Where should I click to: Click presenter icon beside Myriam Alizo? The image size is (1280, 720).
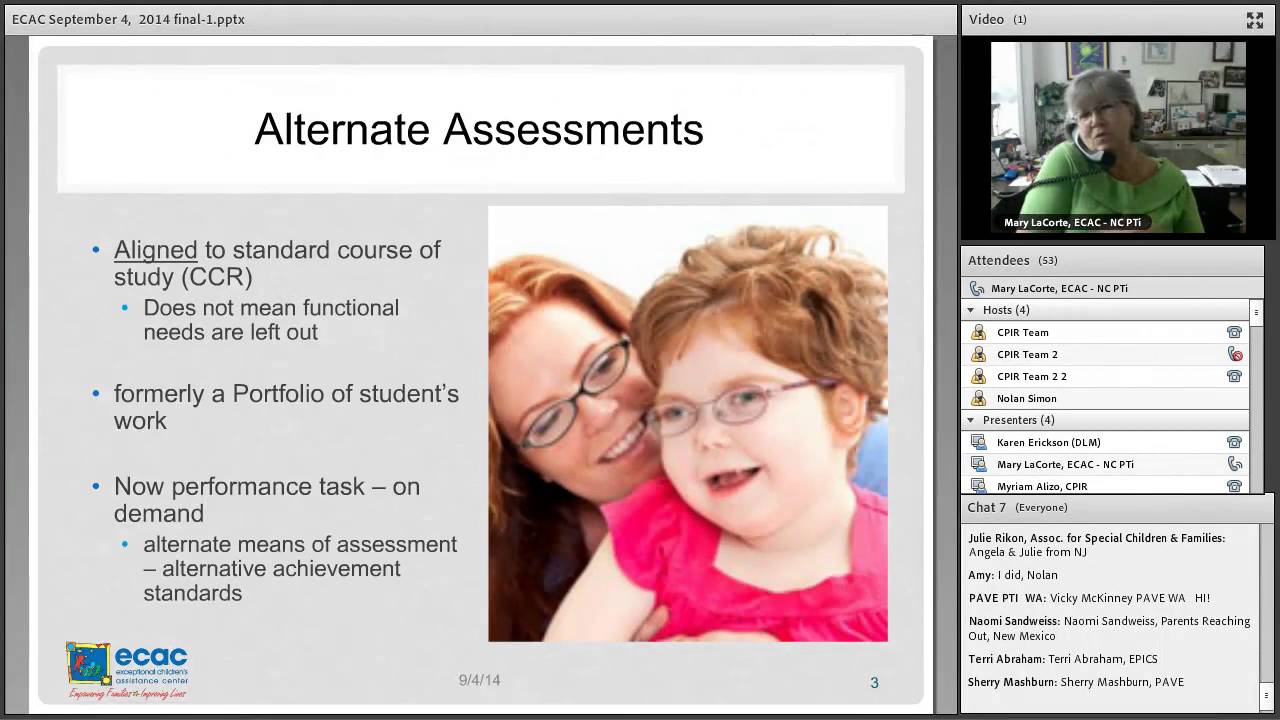pos(978,486)
